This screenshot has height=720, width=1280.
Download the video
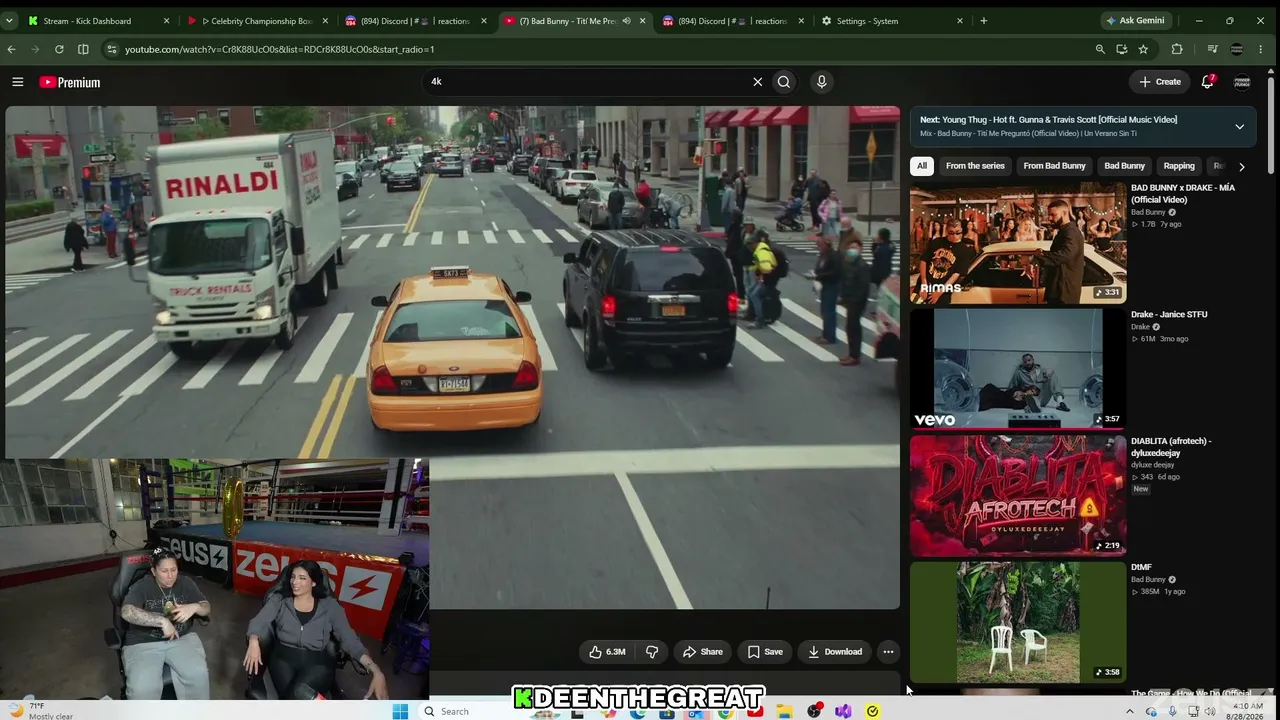[835, 652]
